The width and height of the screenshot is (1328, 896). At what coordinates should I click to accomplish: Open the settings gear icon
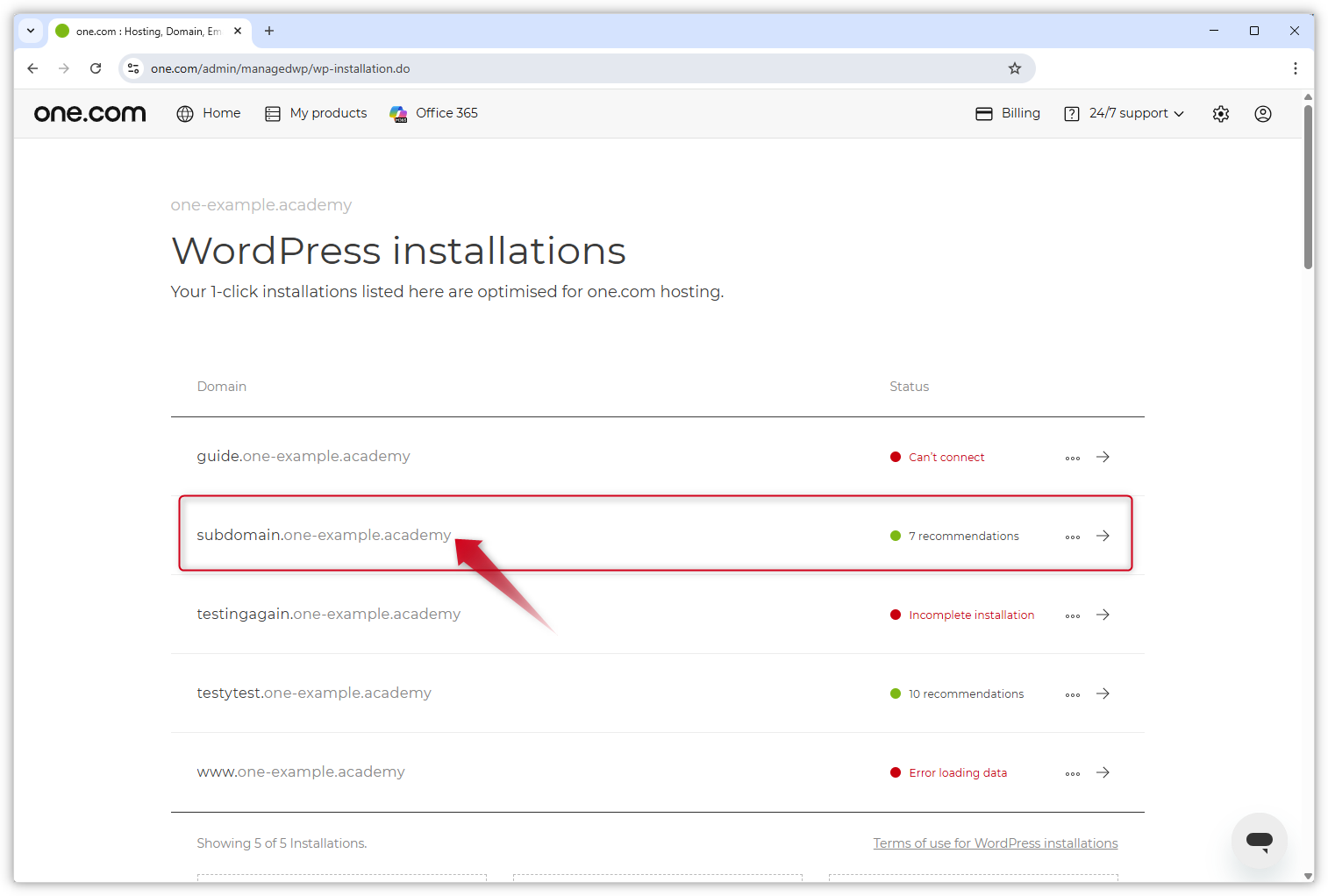pyautogui.click(x=1221, y=114)
